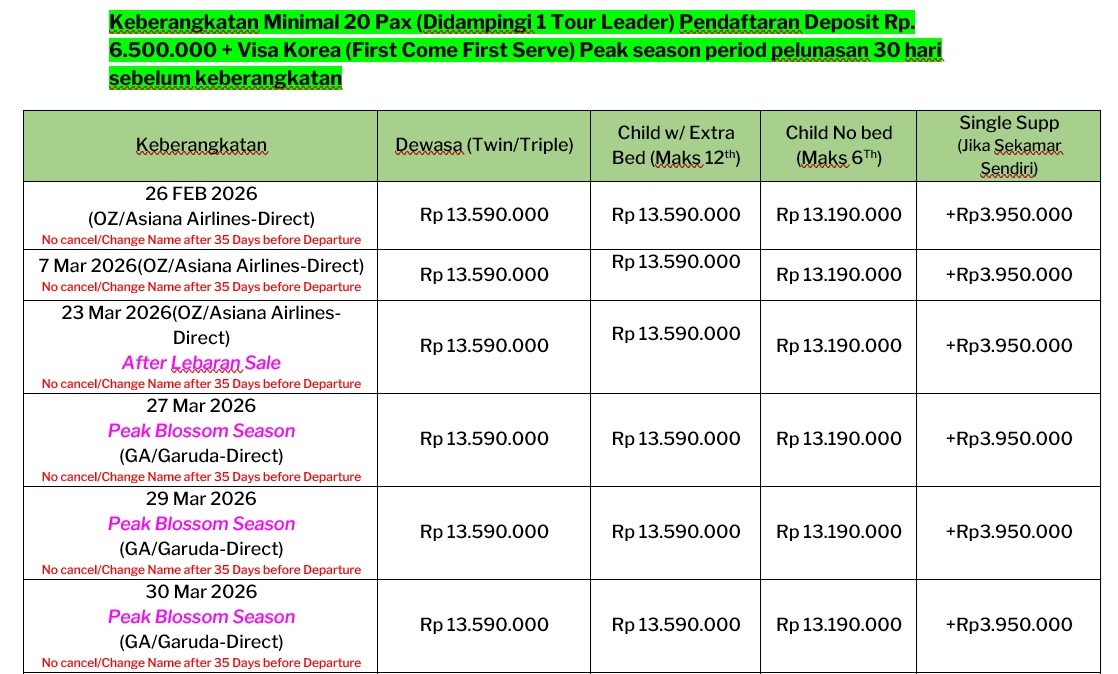Select the Child w/ Extra Bed header
The width and height of the screenshot is (1118, 674).
(676, 145)
